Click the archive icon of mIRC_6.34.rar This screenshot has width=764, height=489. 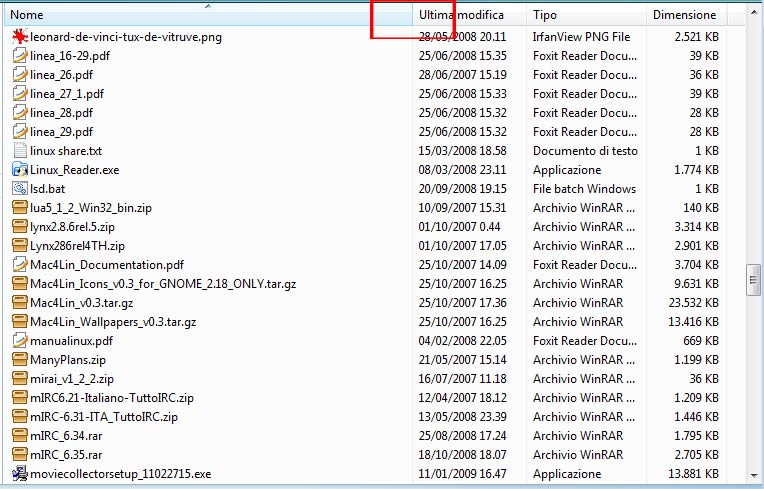[20, 435]
